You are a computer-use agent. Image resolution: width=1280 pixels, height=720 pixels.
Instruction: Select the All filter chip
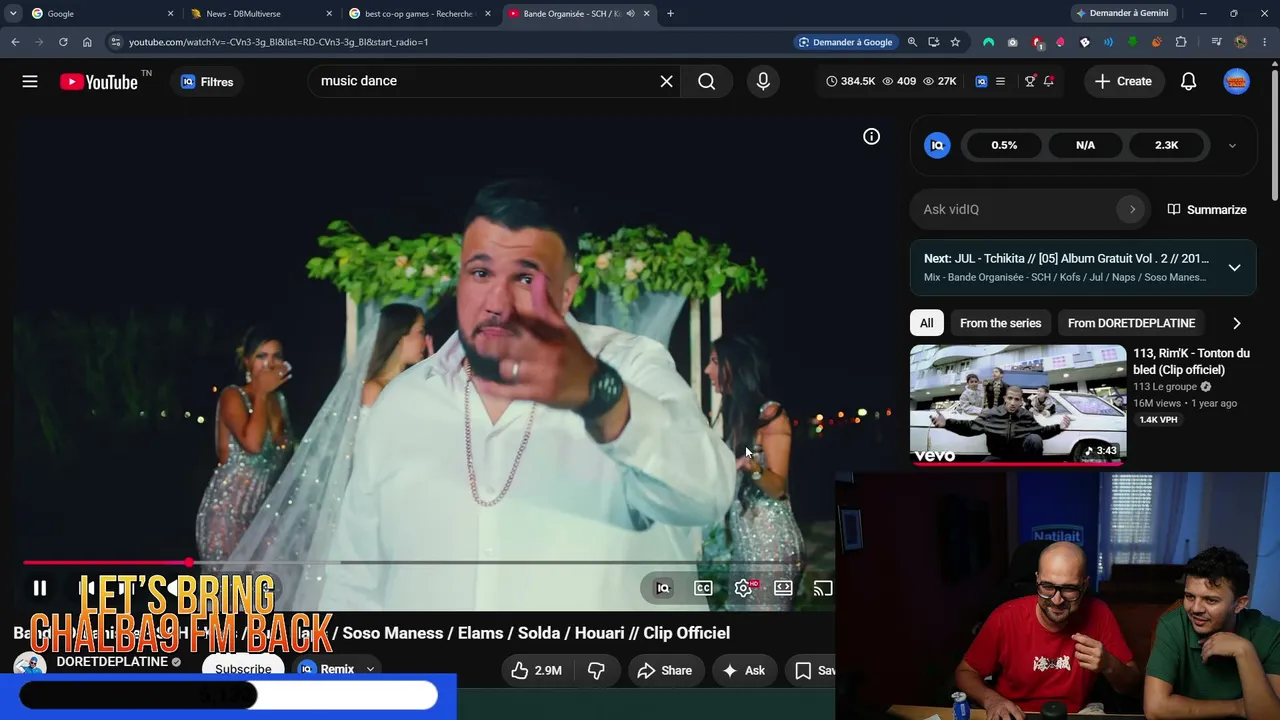(x=927, y=323)
